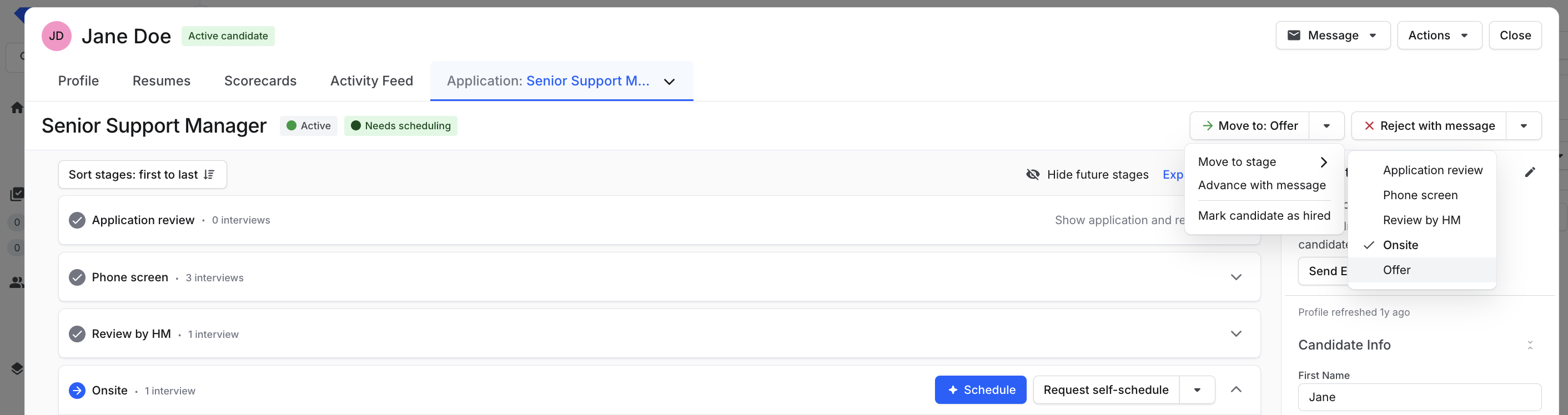Image resolution: width=1568 pixels, height=415 pixels.
Task: Open the Reject with message dropdown arrow
Action: click(1524, 126)
